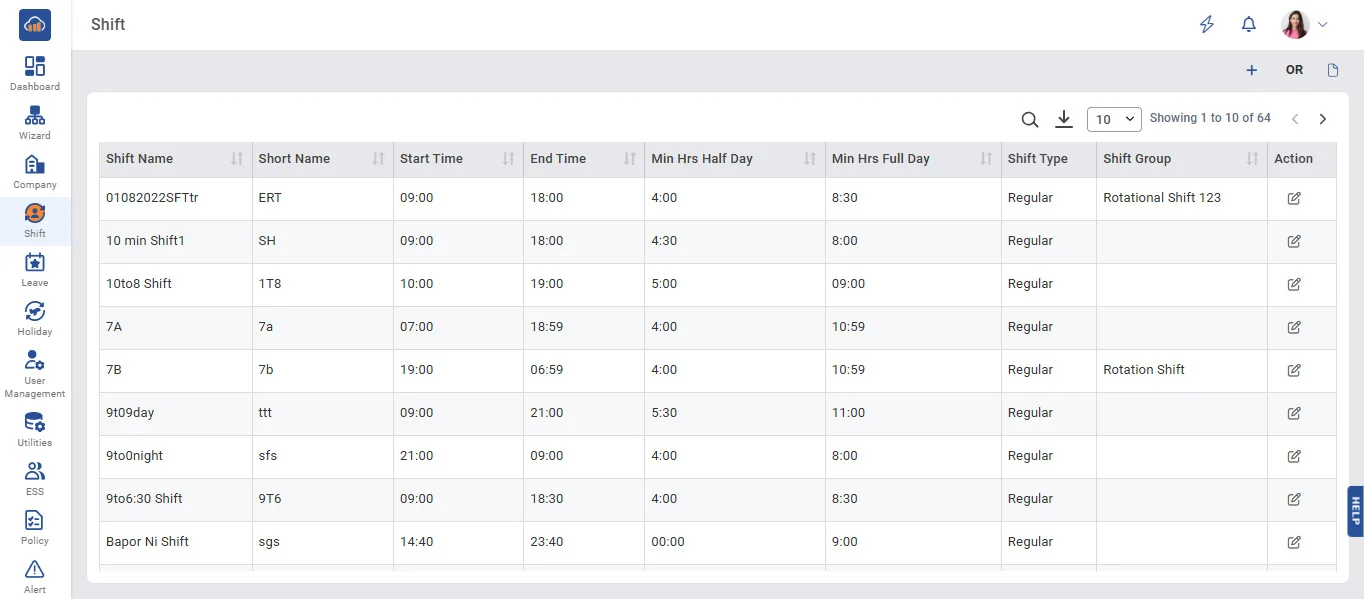
Task: Click the plus icon to add shift
Action: [1251, 70]
